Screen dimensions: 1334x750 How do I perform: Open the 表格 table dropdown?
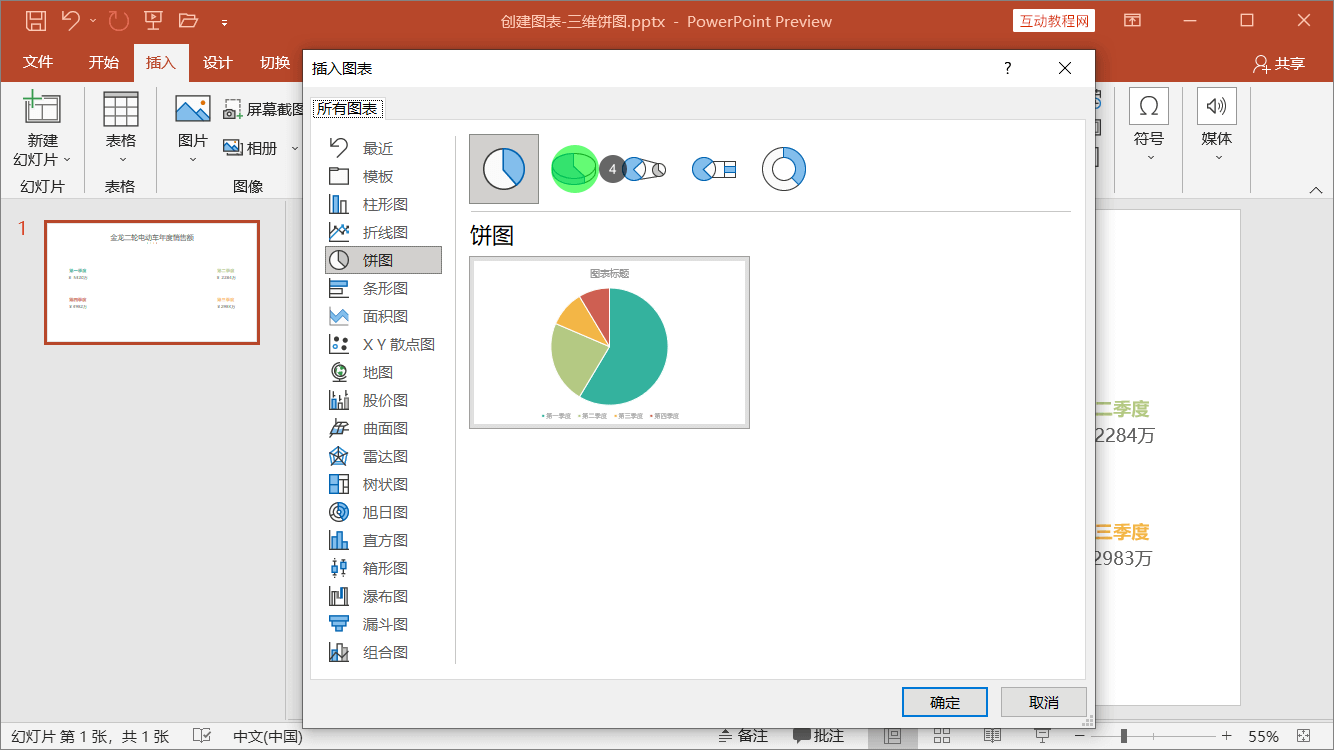tap(121, 128)
